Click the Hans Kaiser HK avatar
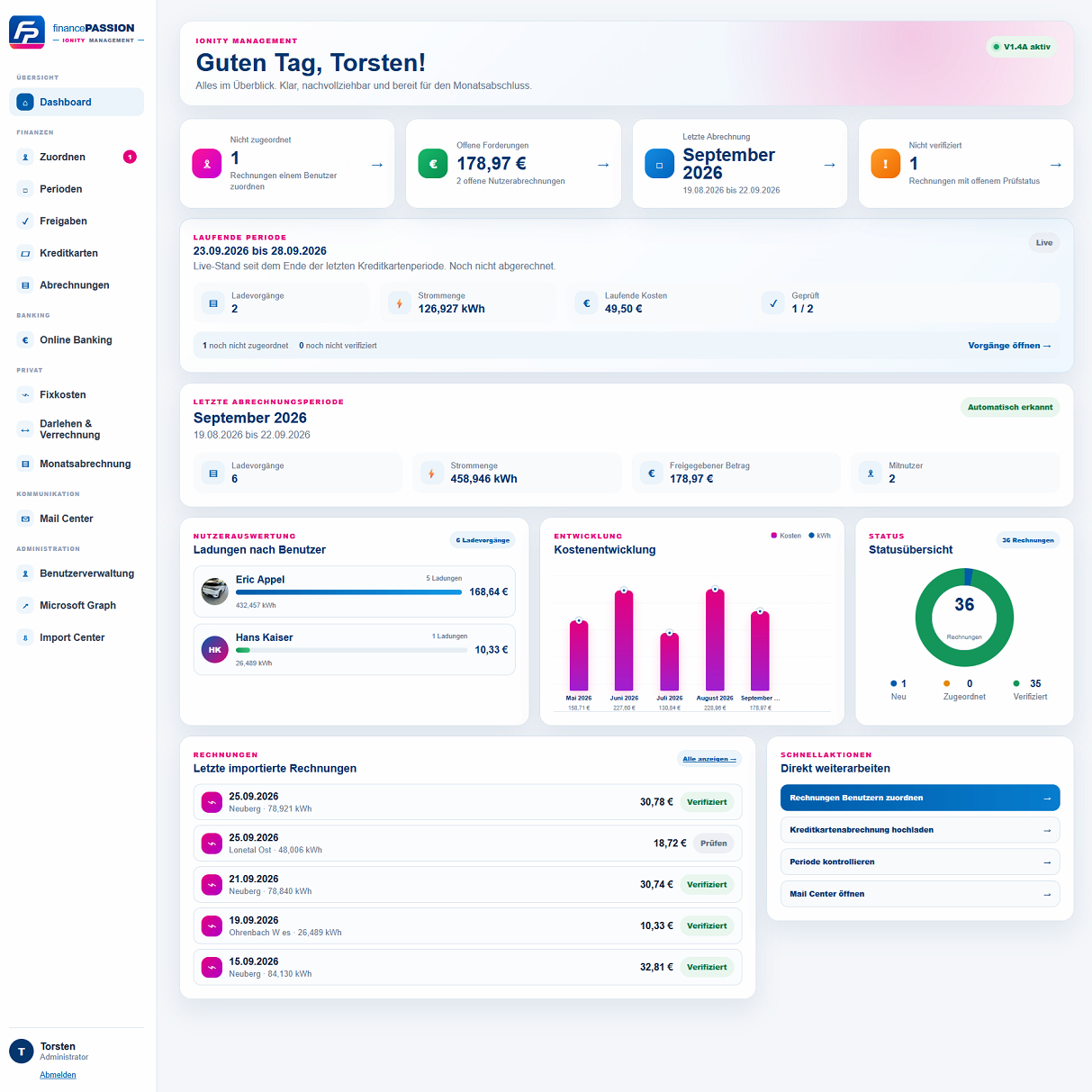This screenshot has height=1092, width=1092. pyautogui.click(x=214, y=649)
